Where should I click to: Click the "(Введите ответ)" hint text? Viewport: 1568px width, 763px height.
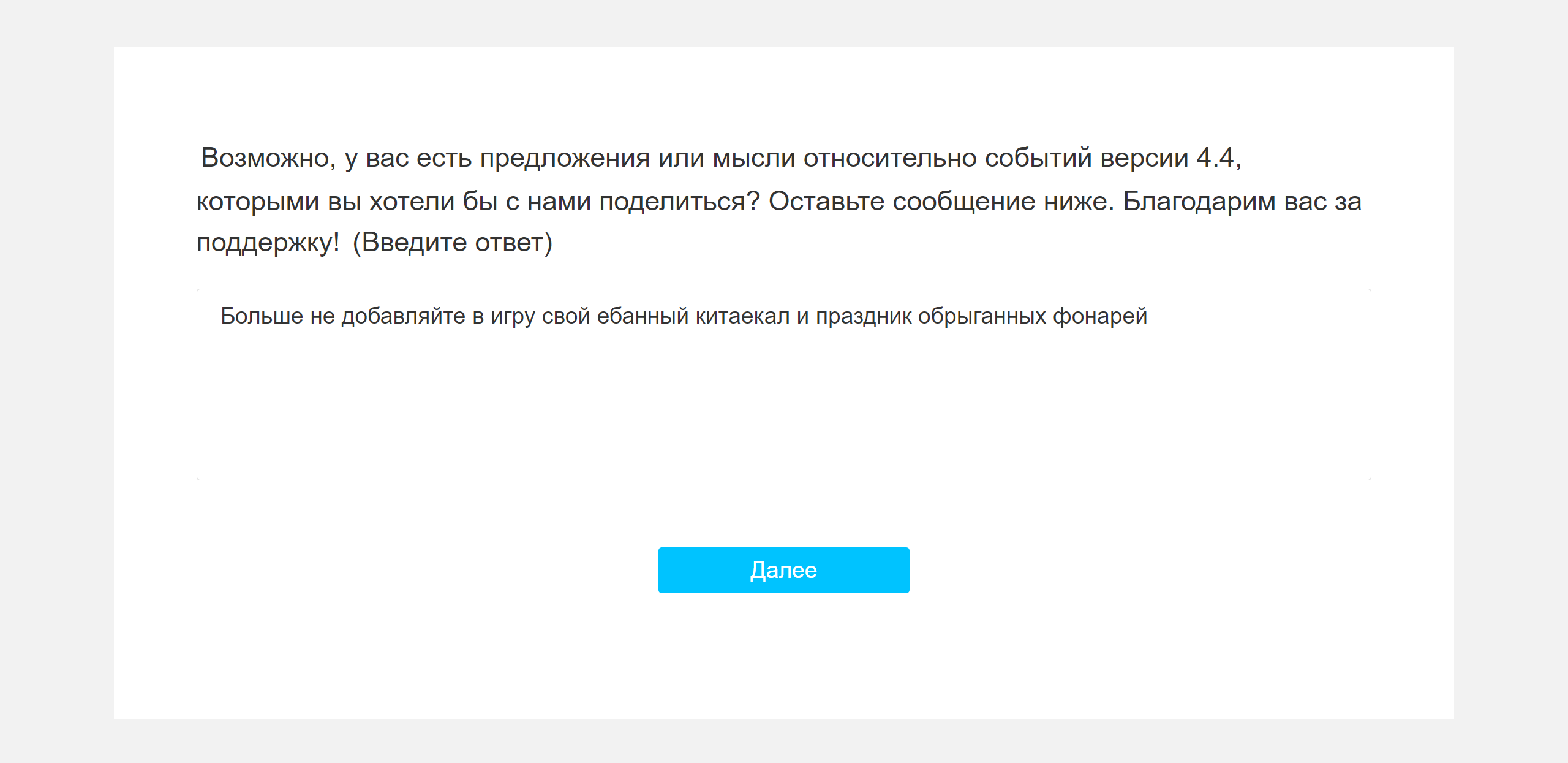(453, 243)
